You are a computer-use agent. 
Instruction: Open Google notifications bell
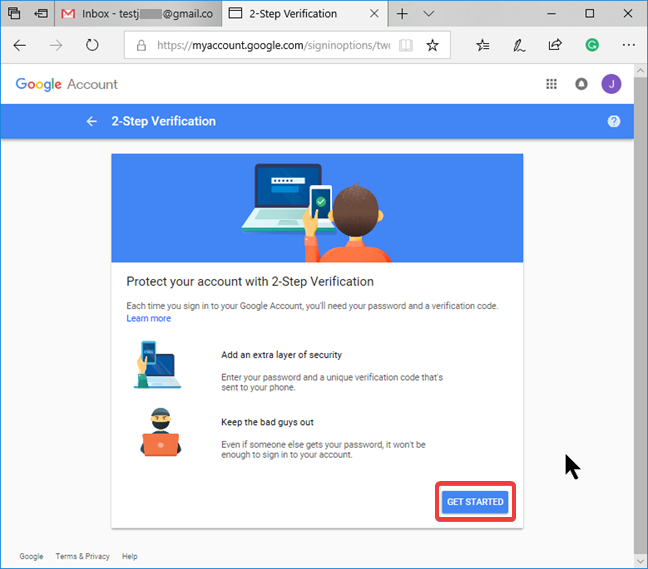tap(581, 84)
